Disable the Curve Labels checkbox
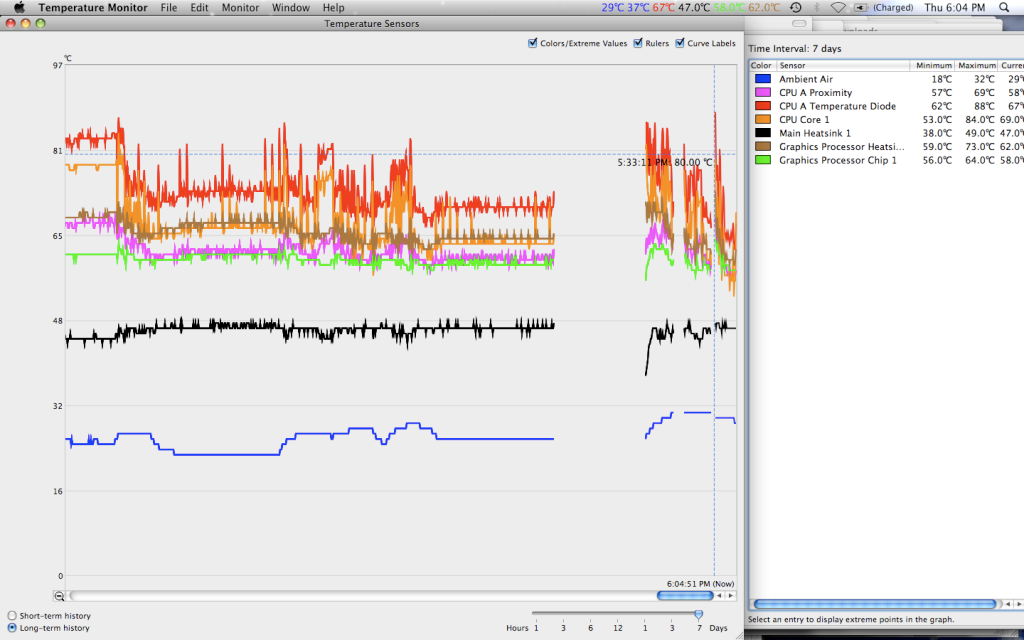The image size is (1024, 640). pos(680,43)
